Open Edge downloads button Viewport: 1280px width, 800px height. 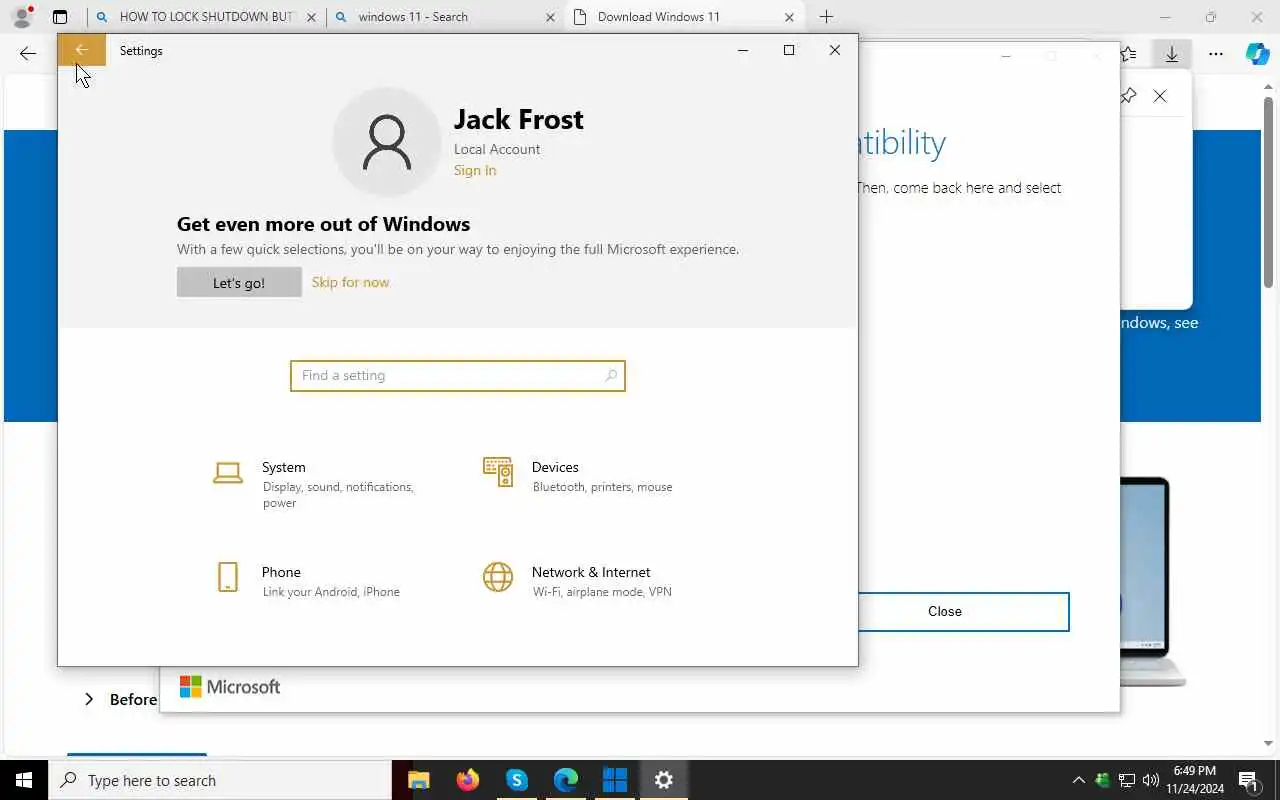click(x=1172, y=54)
